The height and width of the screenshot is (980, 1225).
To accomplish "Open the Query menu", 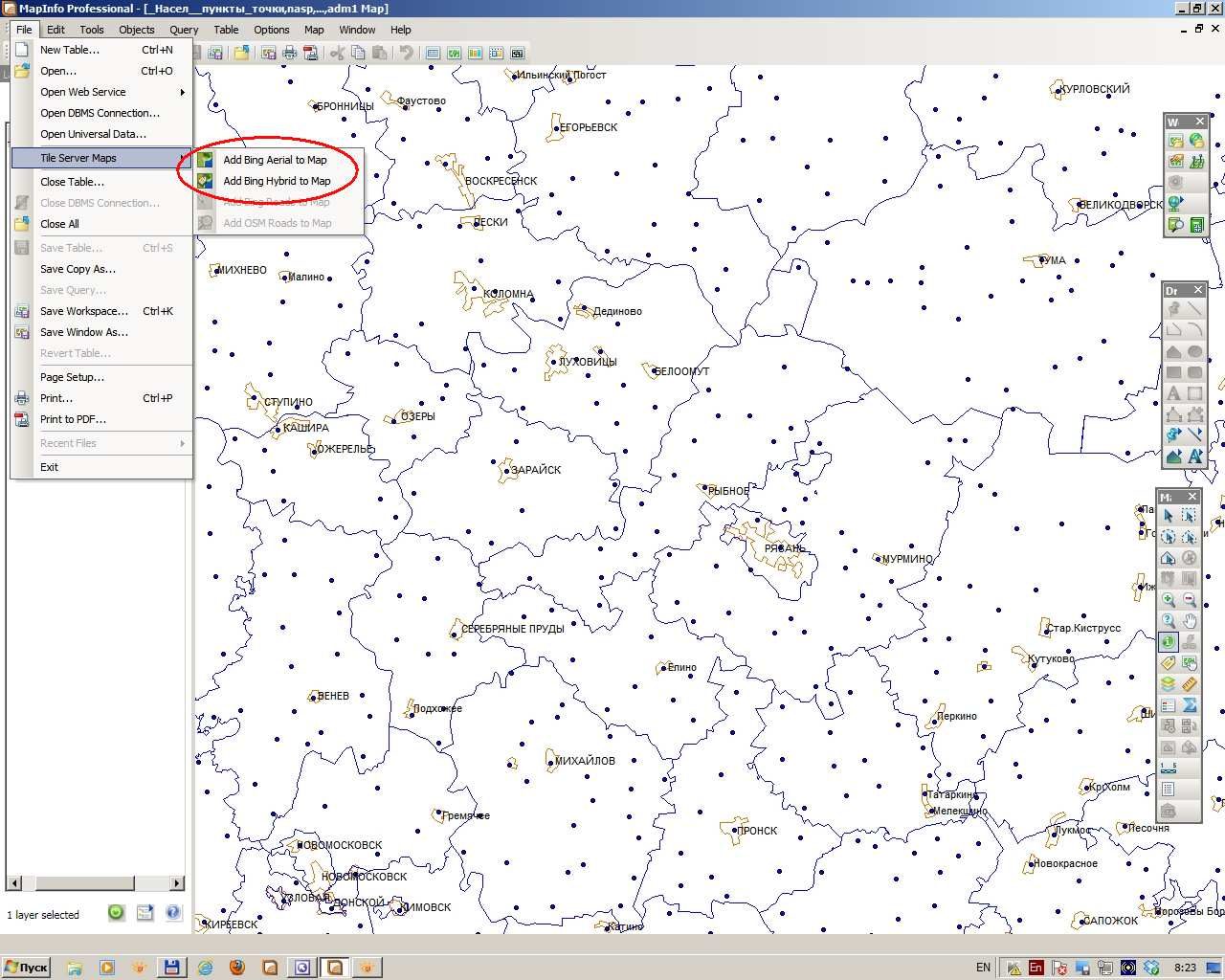I will pos(184,30).
